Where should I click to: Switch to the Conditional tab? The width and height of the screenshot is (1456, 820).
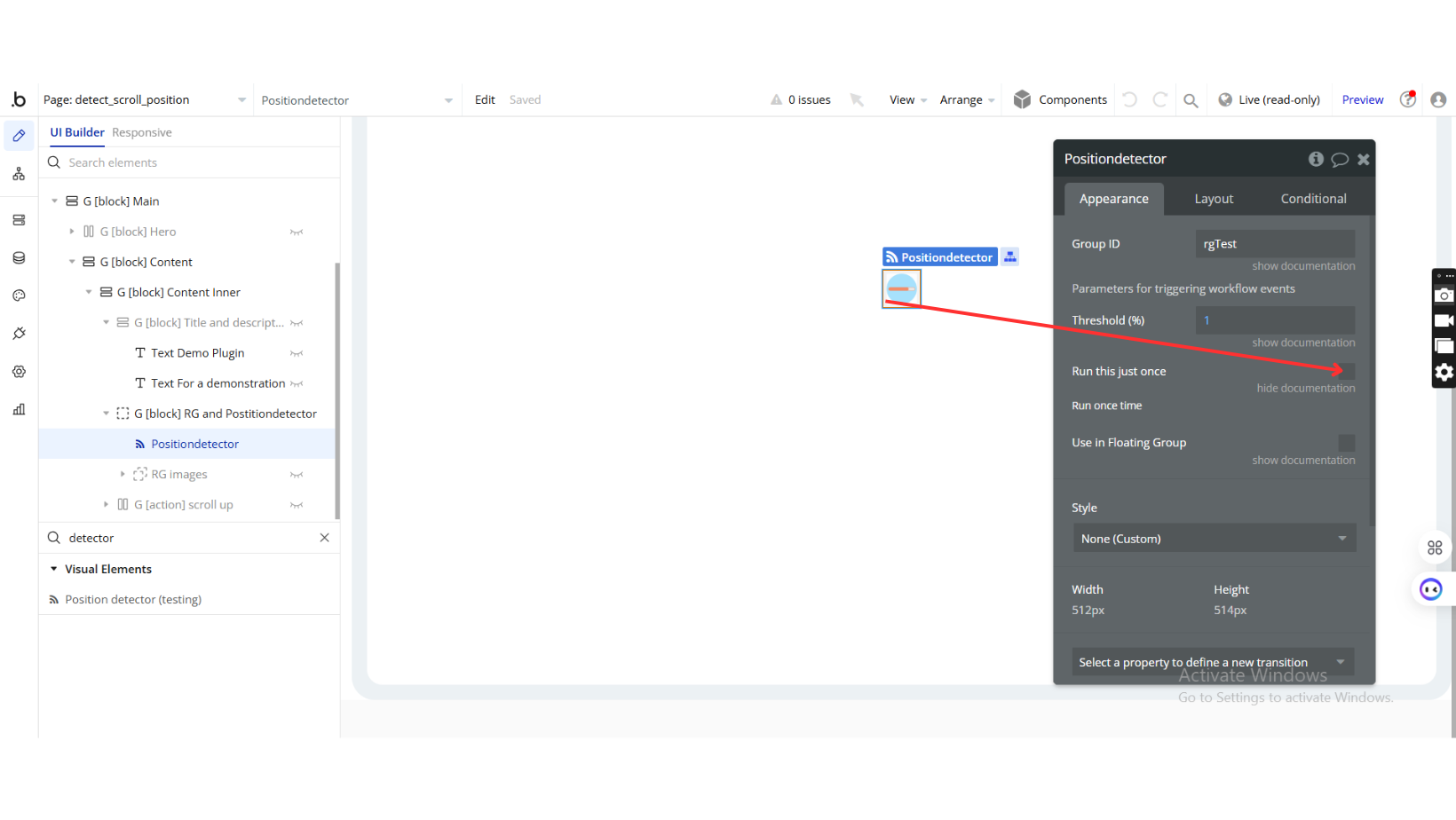tap(1313, 199)
